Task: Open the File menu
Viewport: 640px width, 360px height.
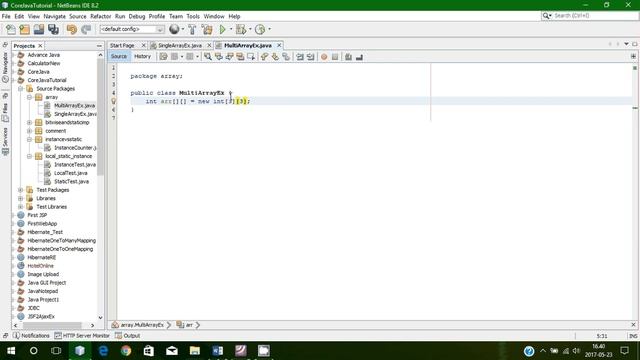Action: tap(6, 16)
